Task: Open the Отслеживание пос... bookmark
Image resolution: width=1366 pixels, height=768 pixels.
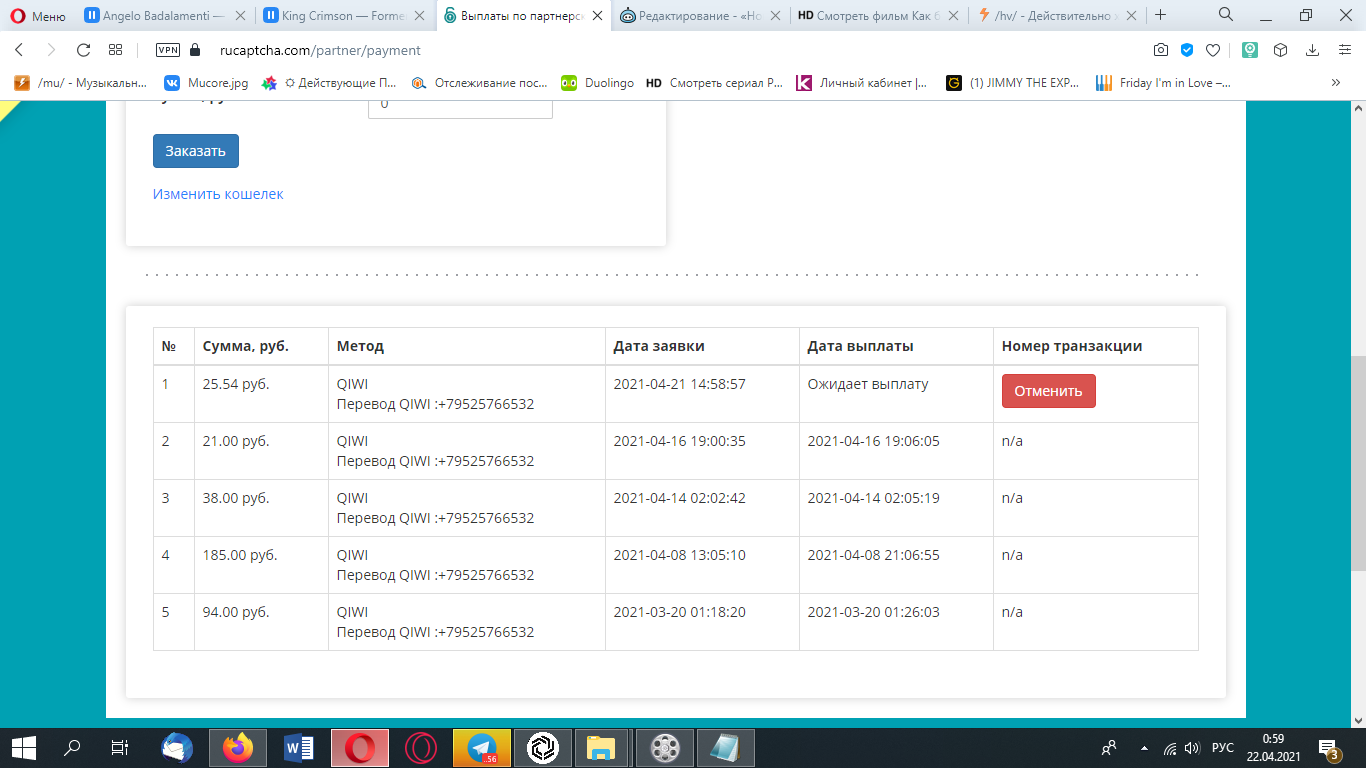Action: point(479,83)
